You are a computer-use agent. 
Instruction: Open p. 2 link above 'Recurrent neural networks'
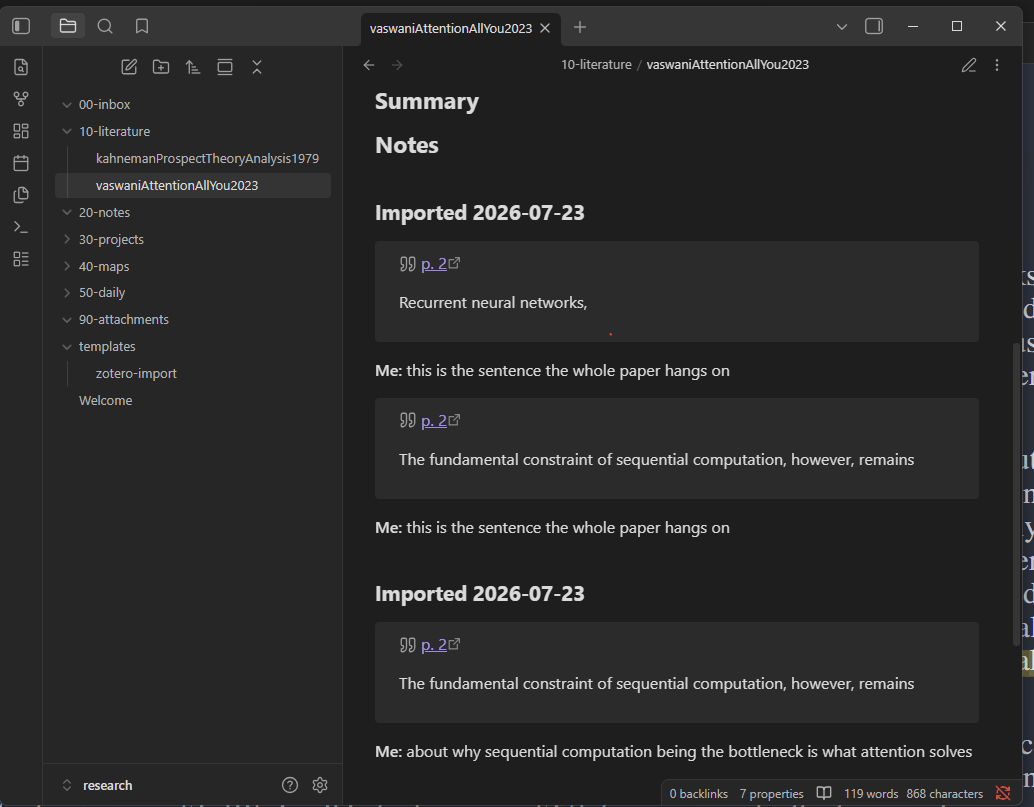click(x=434, y=264)
